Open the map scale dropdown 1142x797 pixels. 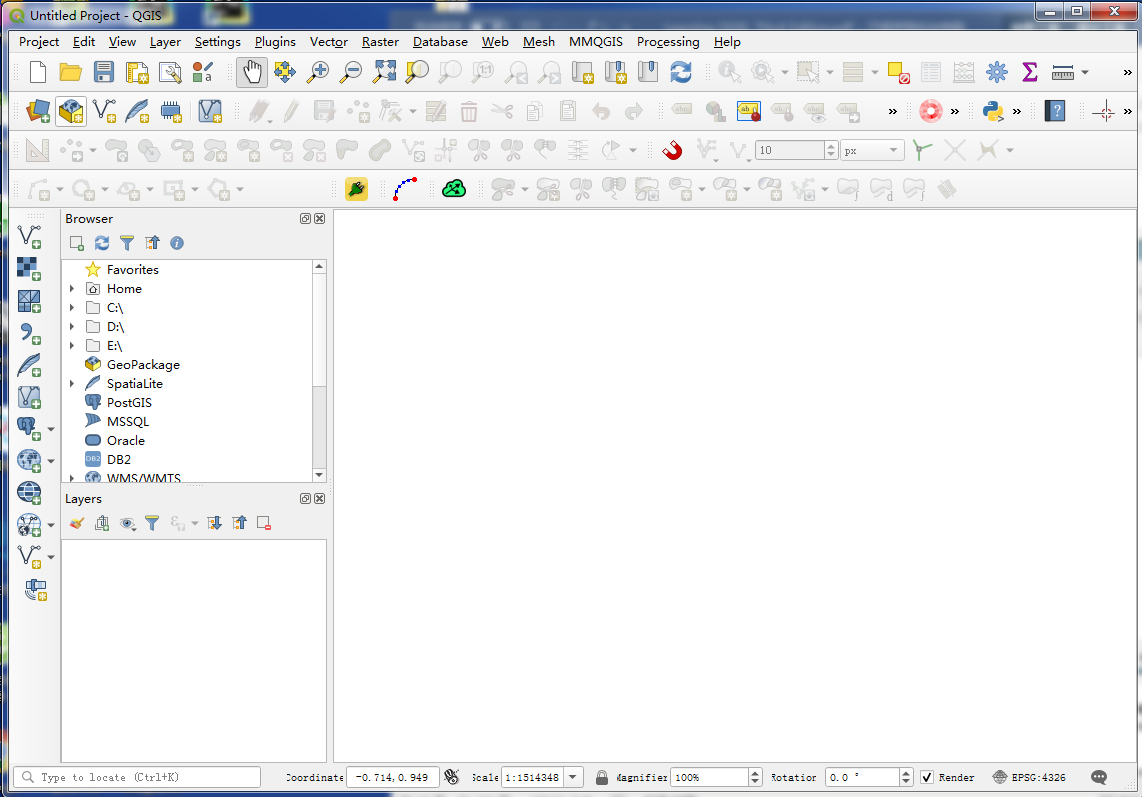[x=574, y=777]
